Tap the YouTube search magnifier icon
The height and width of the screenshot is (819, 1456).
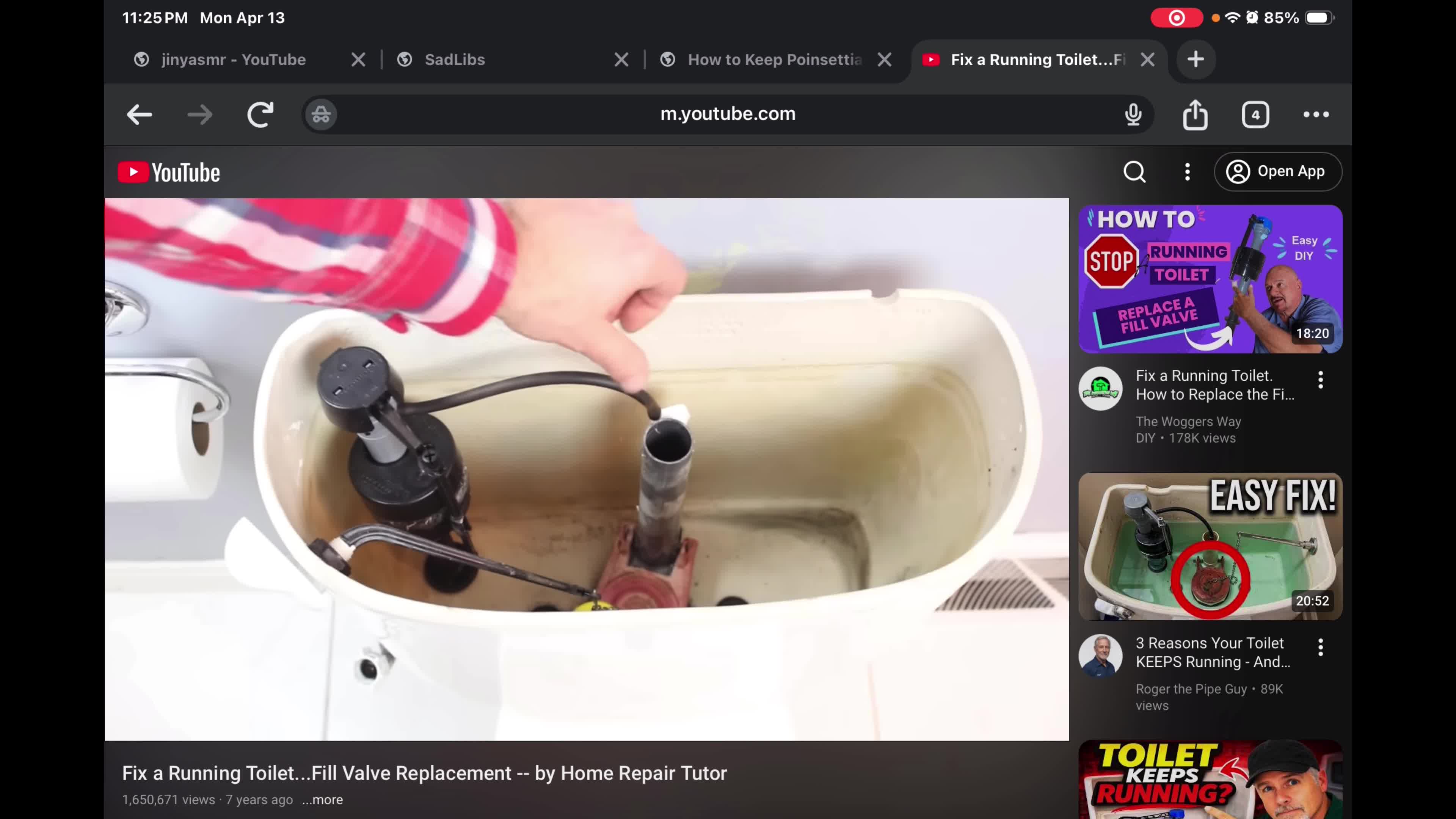point(1134,172)
